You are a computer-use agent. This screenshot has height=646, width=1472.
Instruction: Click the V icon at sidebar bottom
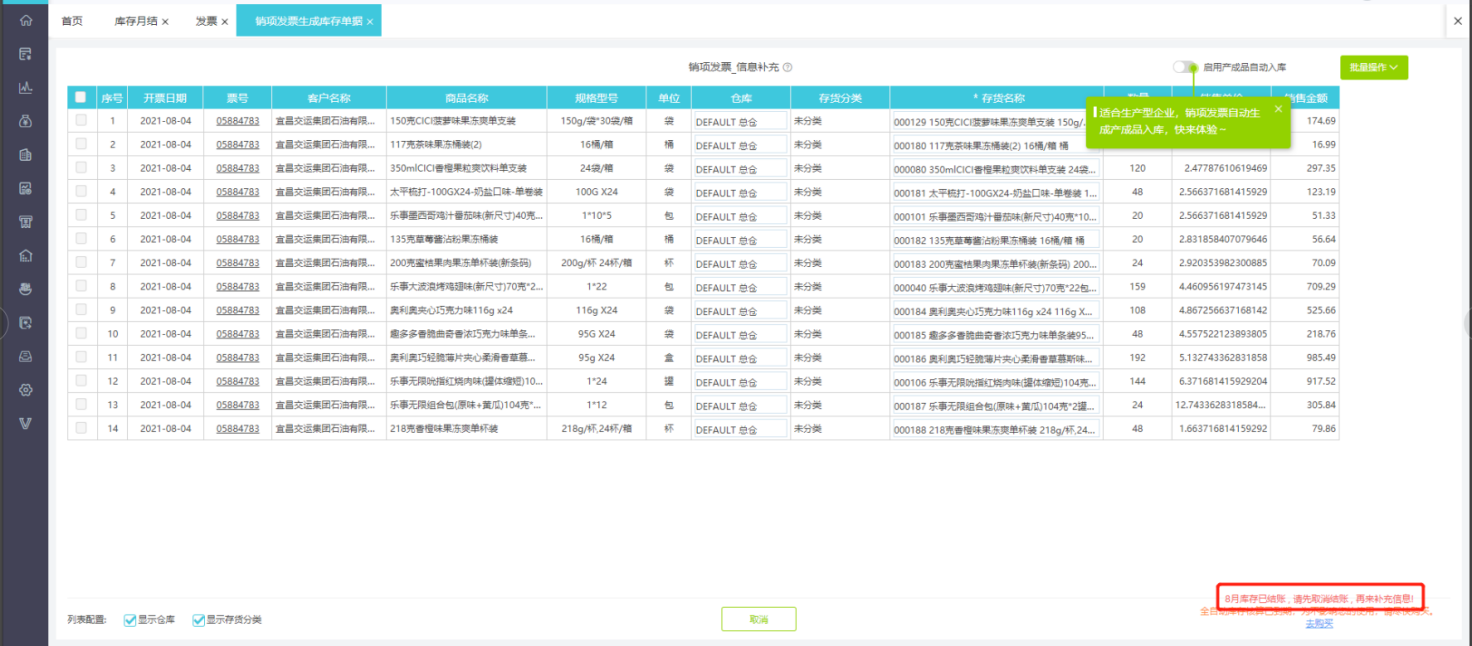(25, 422)
